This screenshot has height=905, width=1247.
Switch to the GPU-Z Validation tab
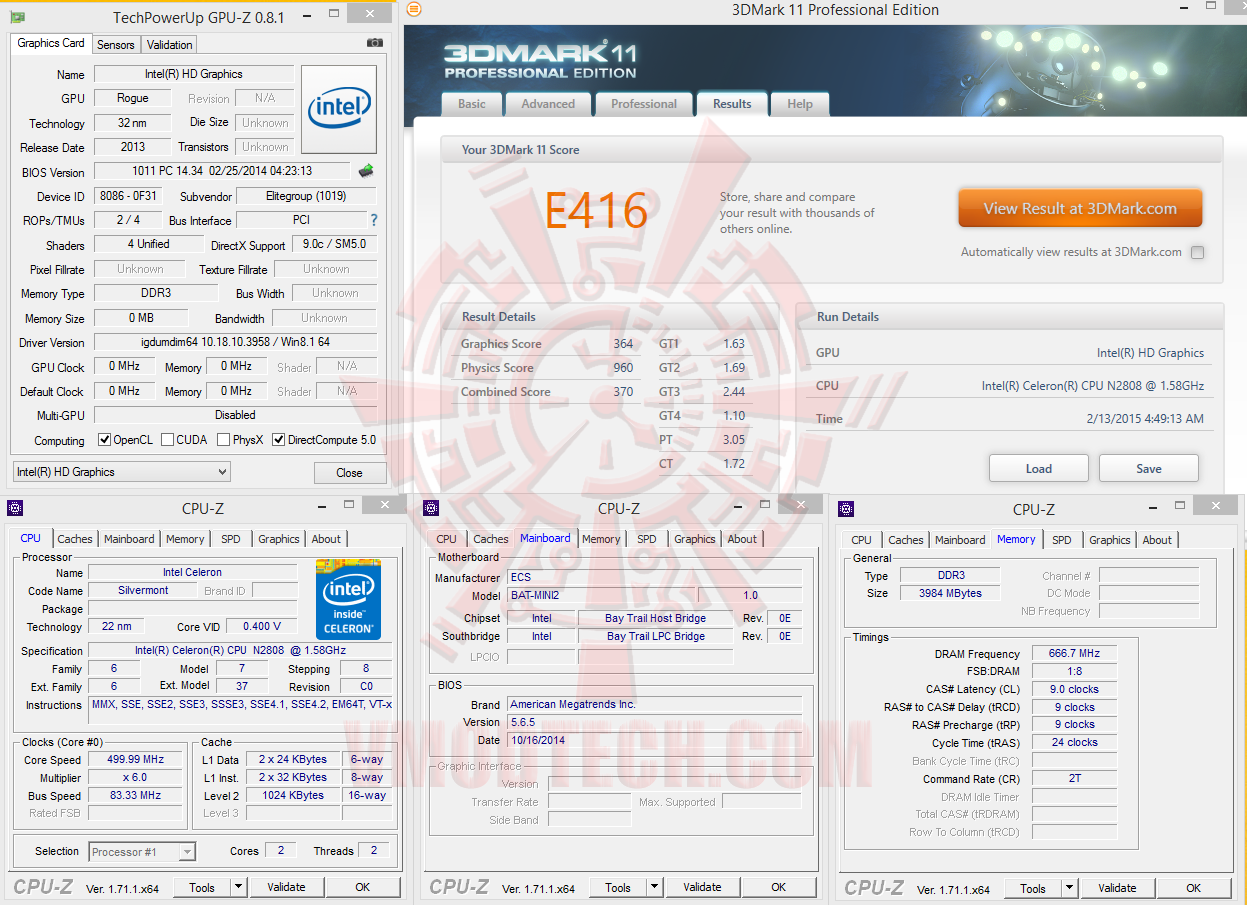click(x=169, y=45)
